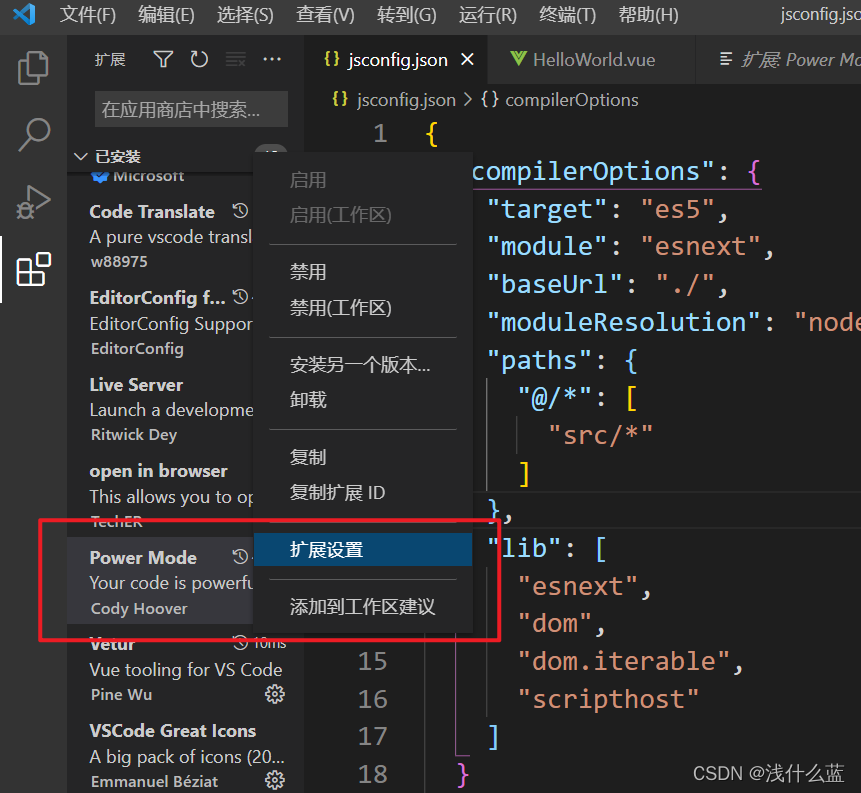Choose 安装另一个版本... menu entry
The image size is (861, 793).
tap(363, 365)
